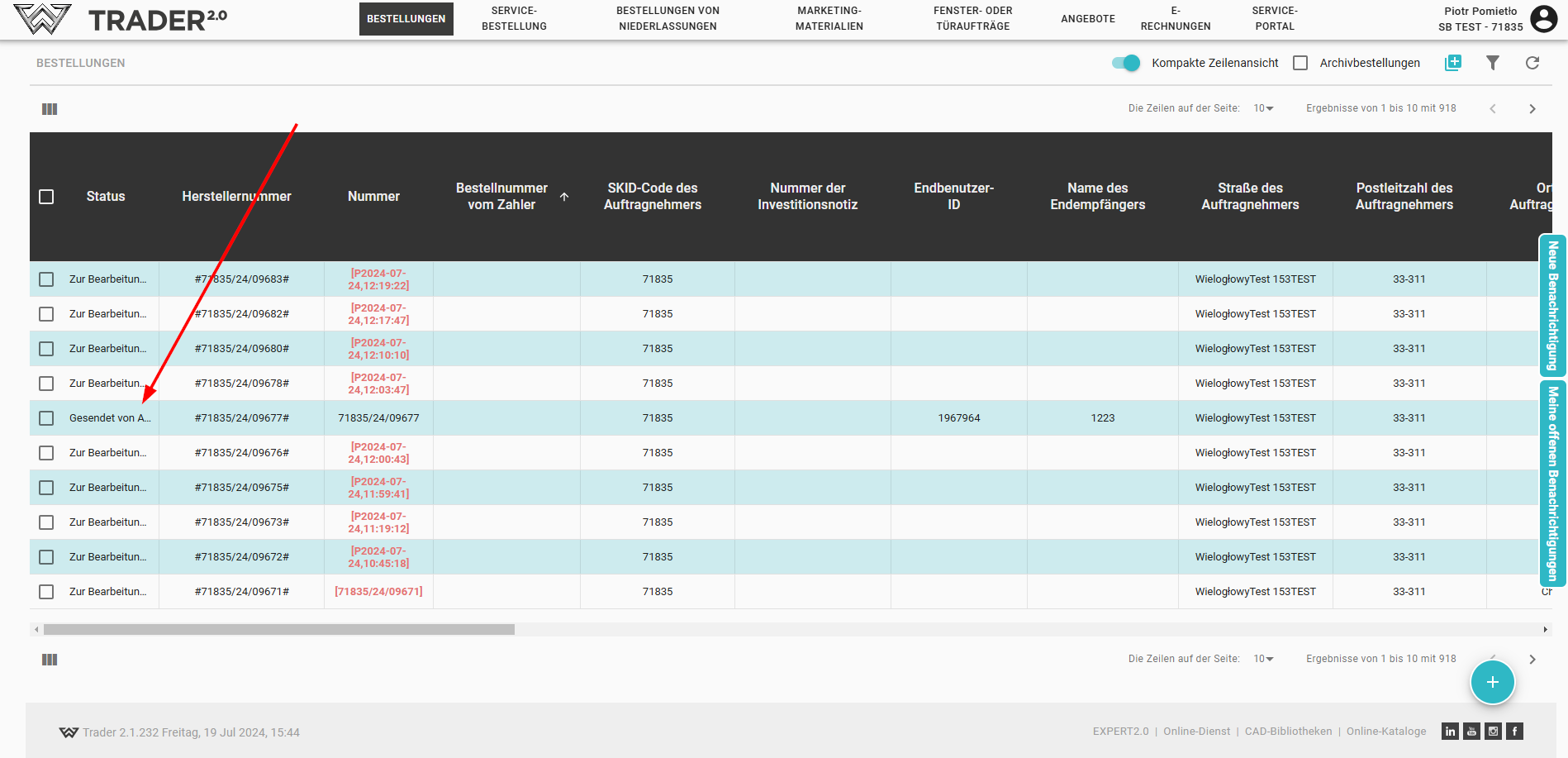Open top rows-per-page dropdown
This screenshot has height=758, width=1568.
[x=1263, y=109]
